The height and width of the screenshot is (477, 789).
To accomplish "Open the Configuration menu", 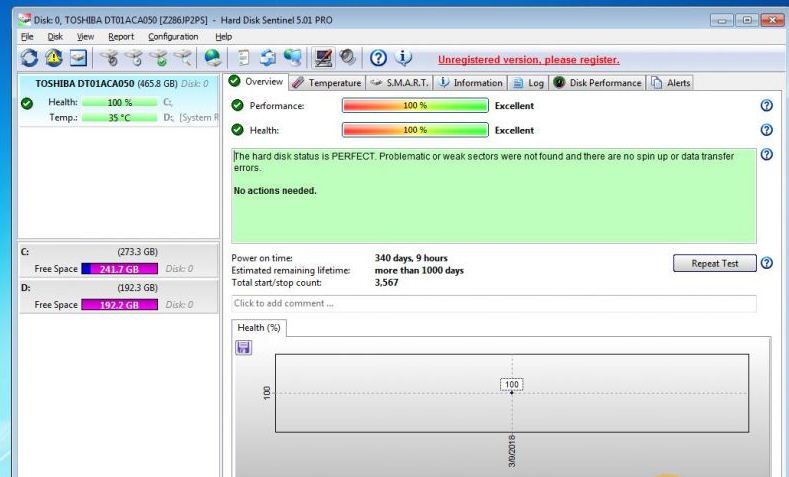I will [x=173, y=37].
